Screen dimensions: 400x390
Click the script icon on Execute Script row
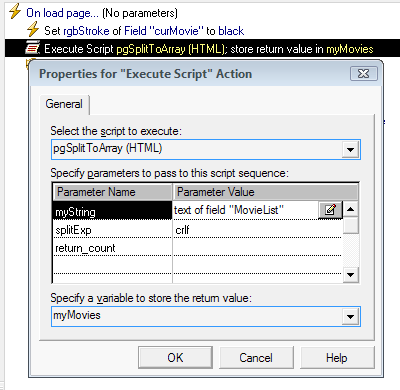click(x=33, y=48)
